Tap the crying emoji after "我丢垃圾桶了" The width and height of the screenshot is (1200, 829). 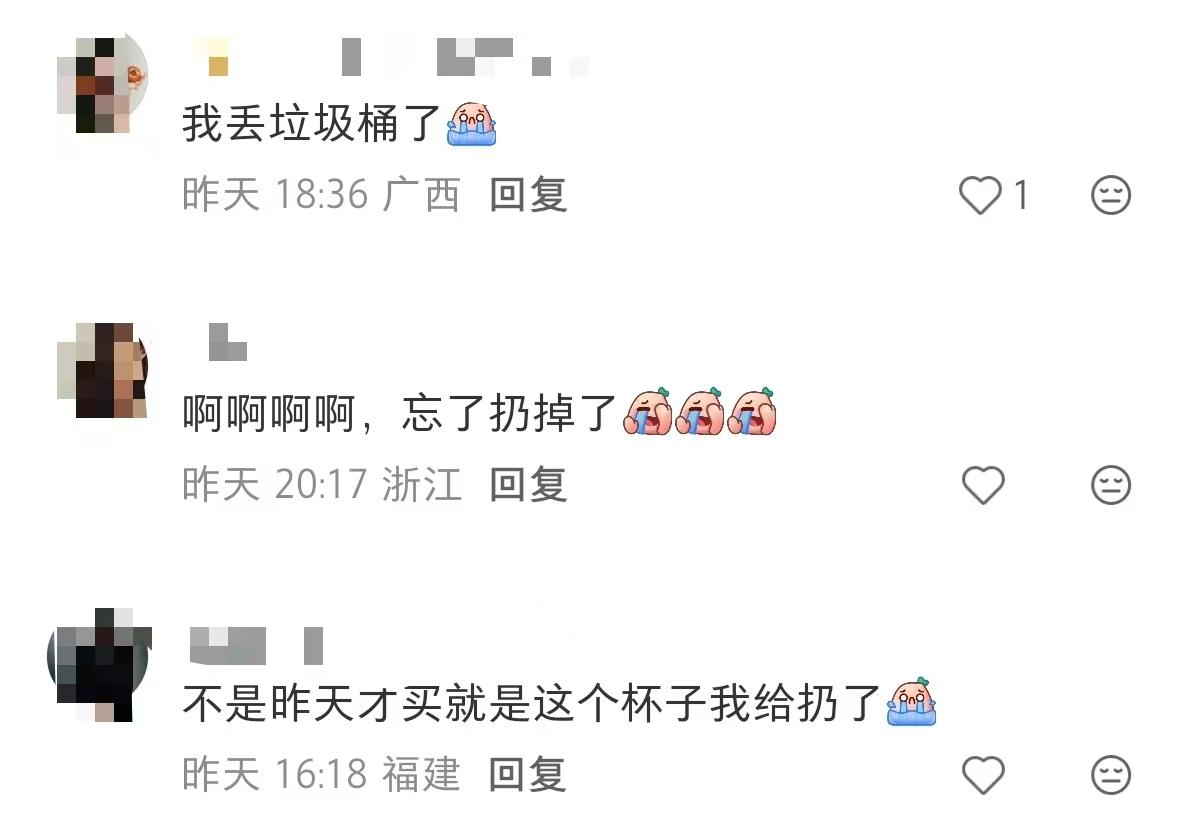472,124
